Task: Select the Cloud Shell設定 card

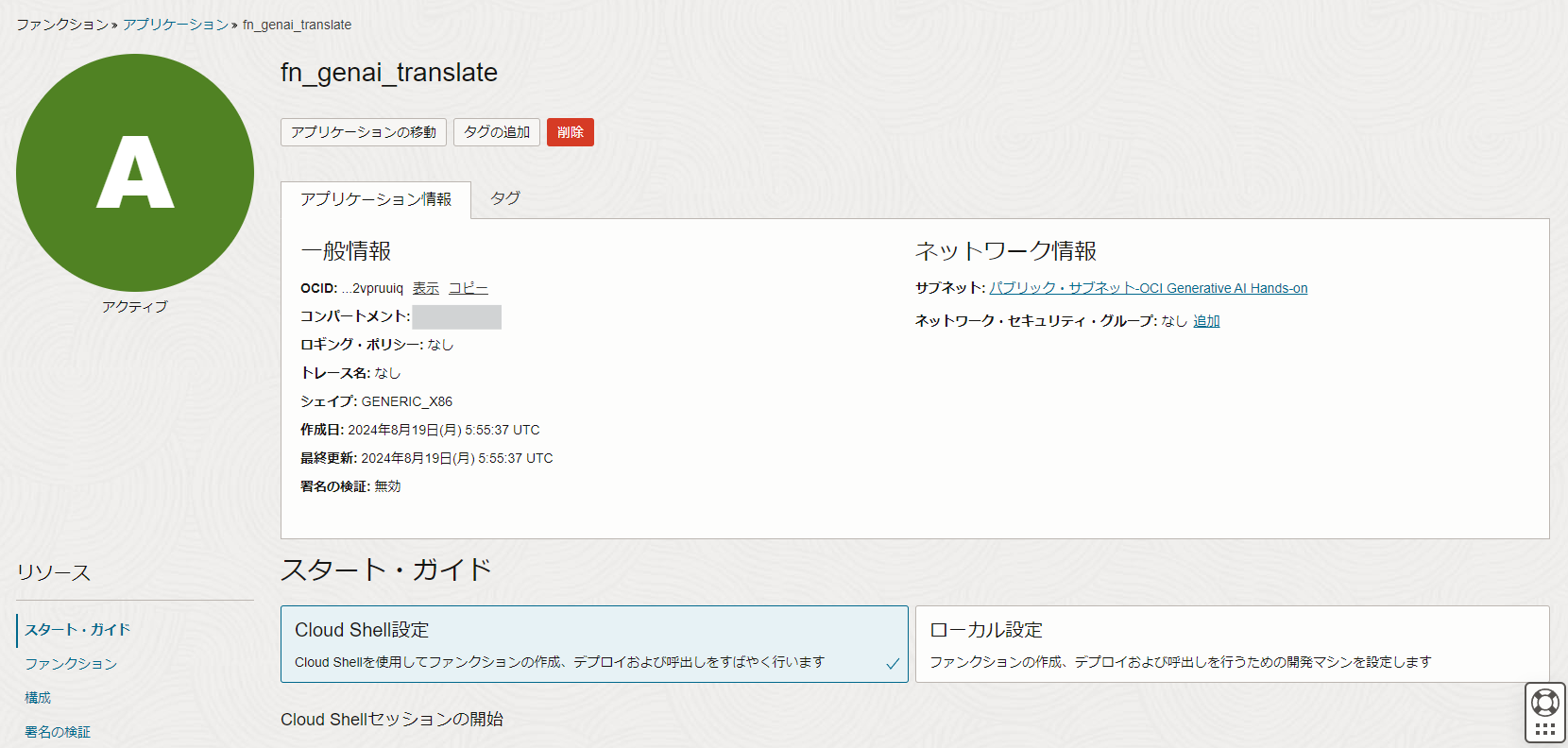Action: pos(594,644)
